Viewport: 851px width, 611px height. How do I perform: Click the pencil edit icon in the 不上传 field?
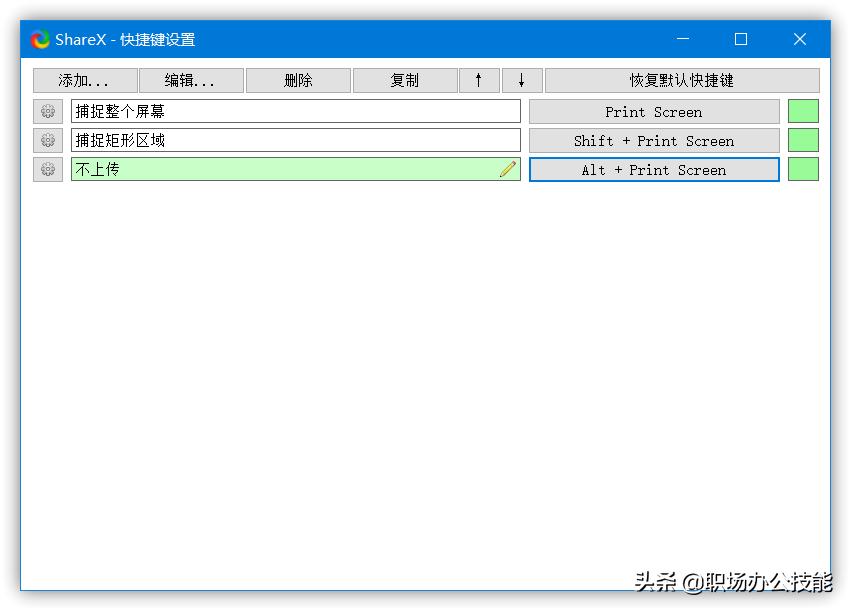tap(508, 170)
